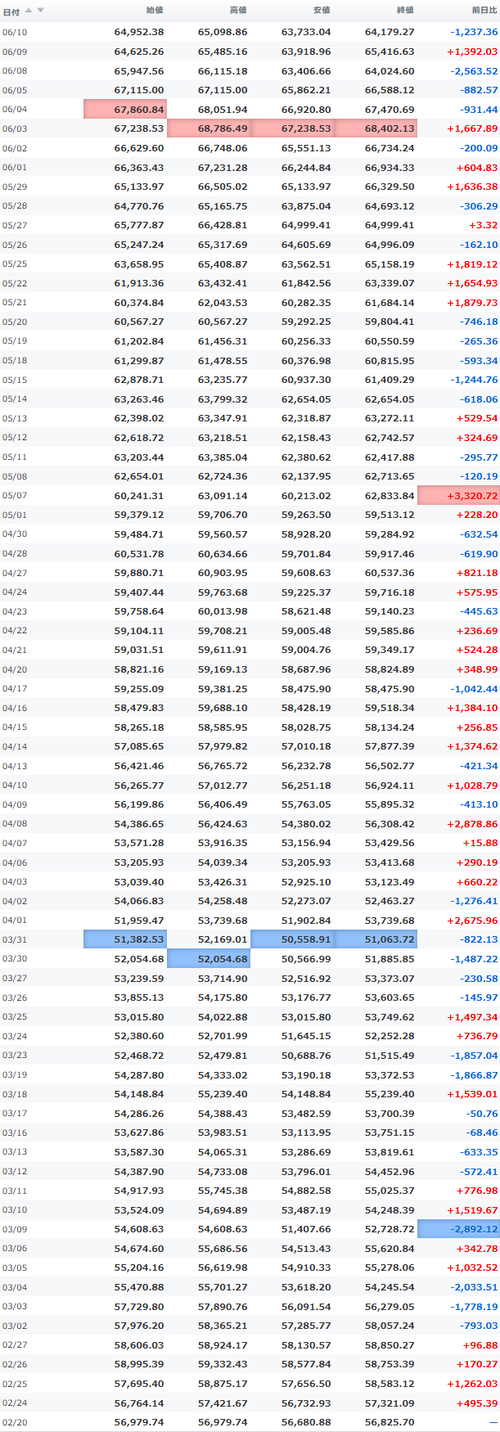
Task: Click the 始値 column header
Action: pos(154,9)
